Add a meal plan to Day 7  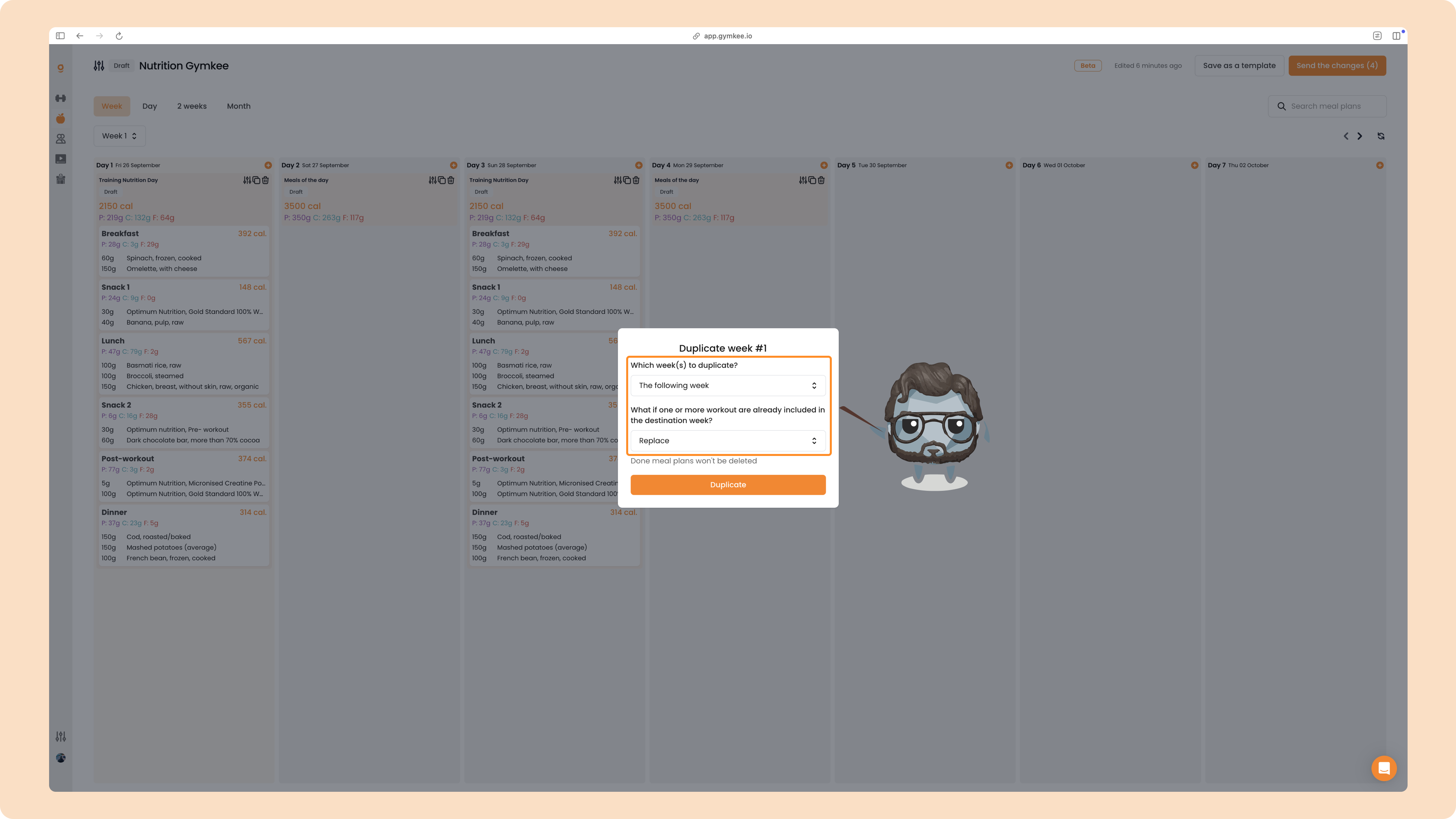[1380, 165]
